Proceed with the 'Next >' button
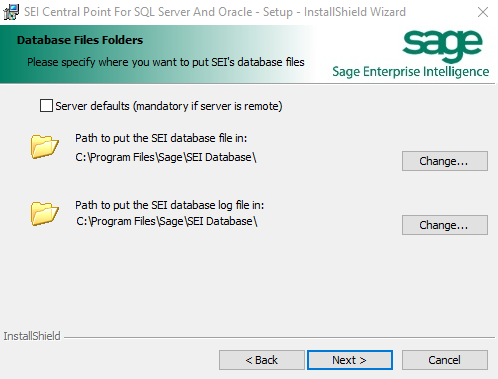The image size is (498, 379). 350,360
